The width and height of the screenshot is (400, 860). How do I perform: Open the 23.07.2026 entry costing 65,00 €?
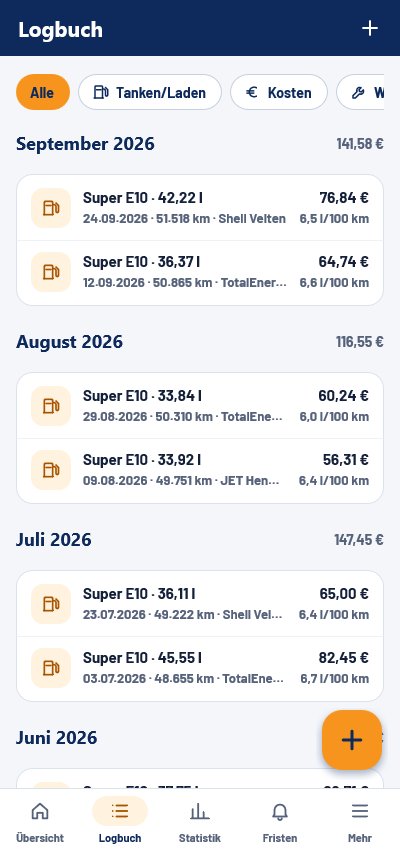(x=200, y=604)
